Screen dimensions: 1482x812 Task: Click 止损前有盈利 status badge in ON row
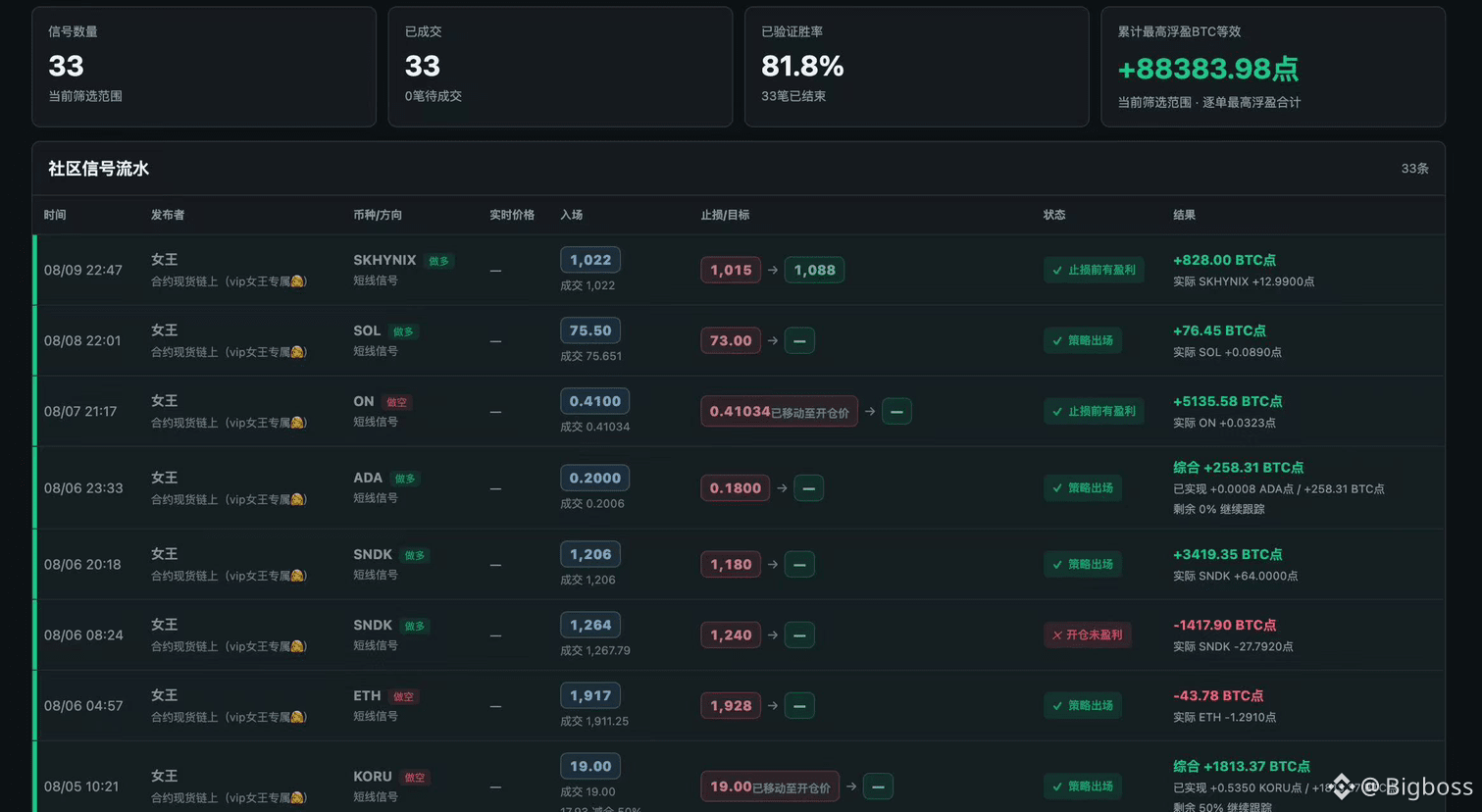[1094, 411]
